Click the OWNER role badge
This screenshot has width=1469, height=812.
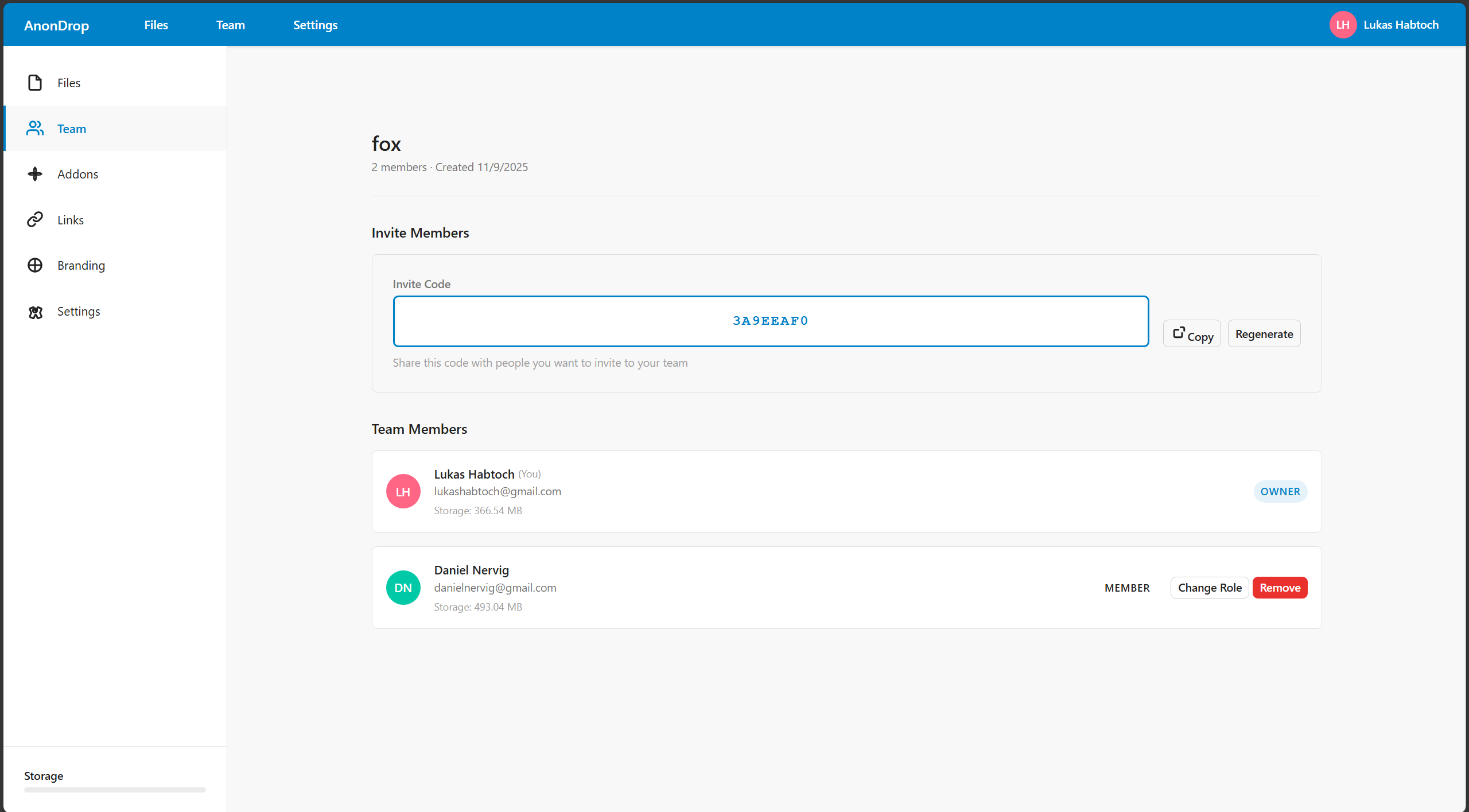(1280, 491)
